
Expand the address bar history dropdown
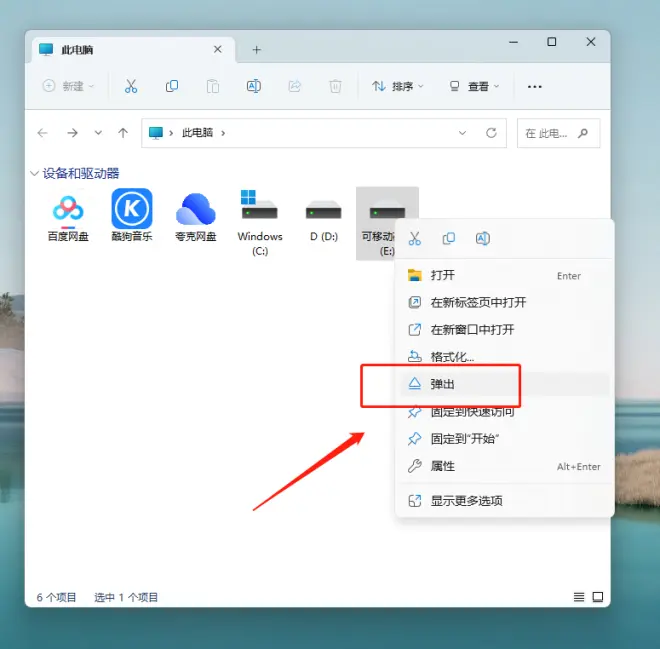pyautogui.click(x=462, y=133)
